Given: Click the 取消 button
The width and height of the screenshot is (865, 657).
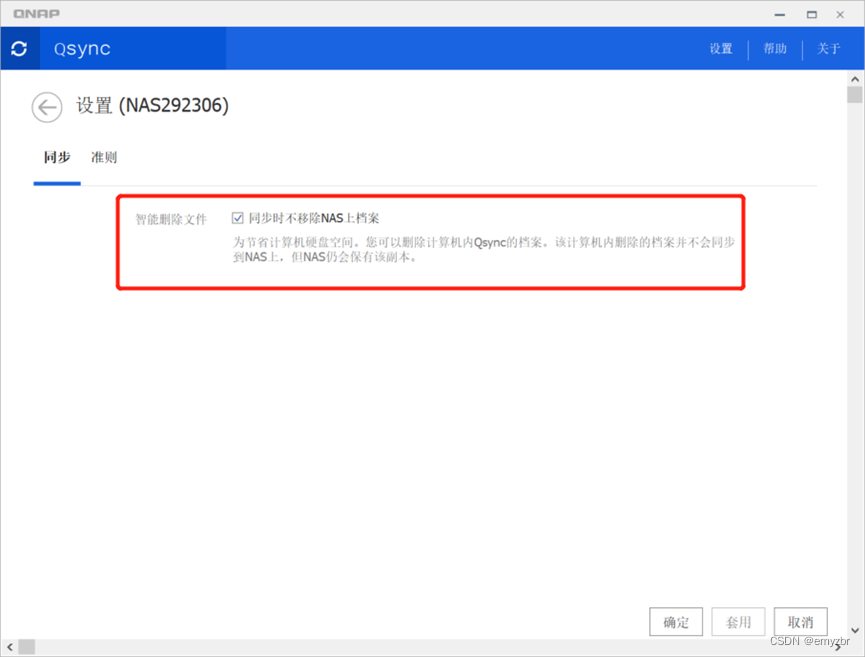Looking at the screenshot, I should [800, 622].
